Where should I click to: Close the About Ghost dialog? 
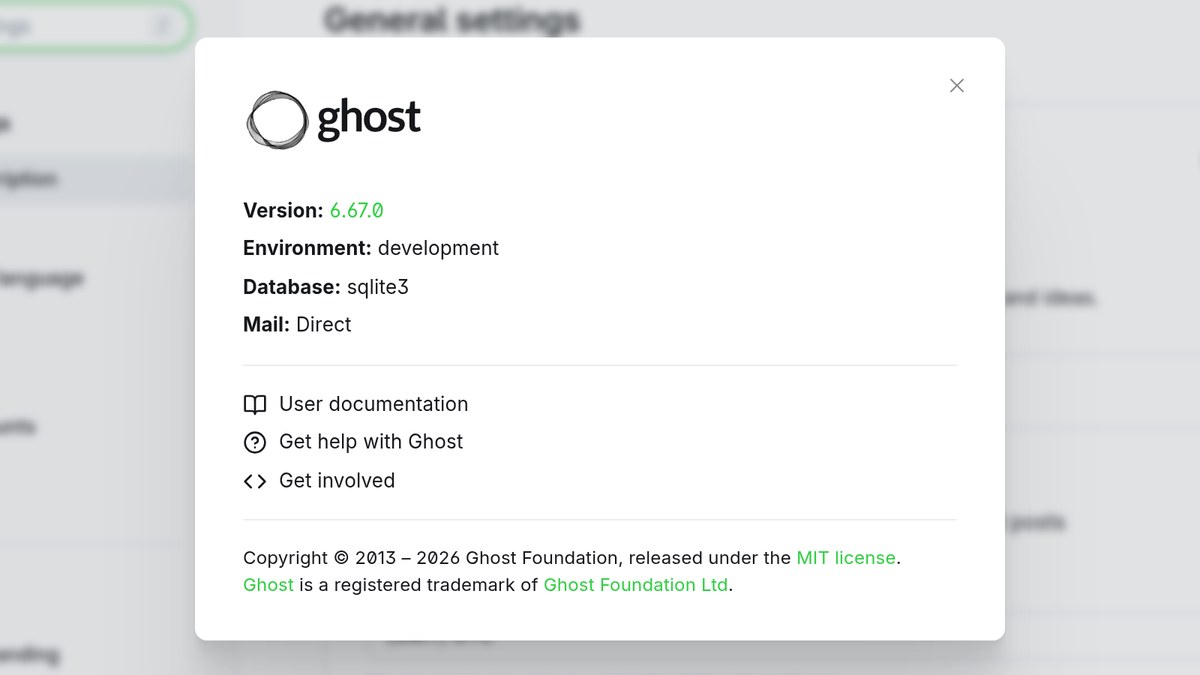click(x=957, y=86)
